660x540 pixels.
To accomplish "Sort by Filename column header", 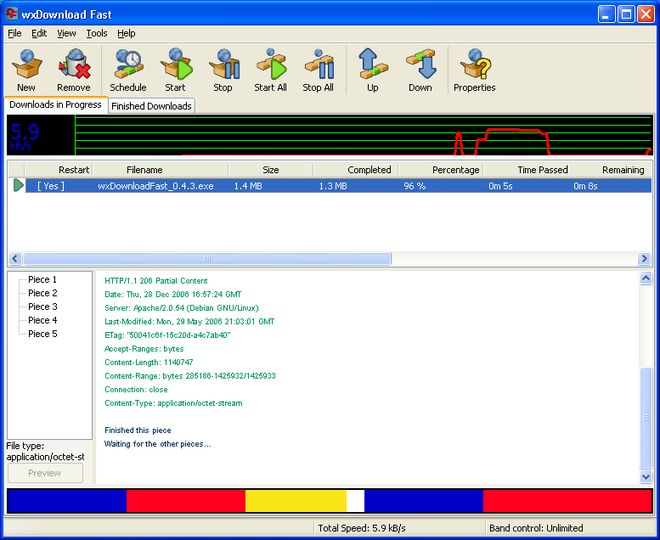I will 160,170.
